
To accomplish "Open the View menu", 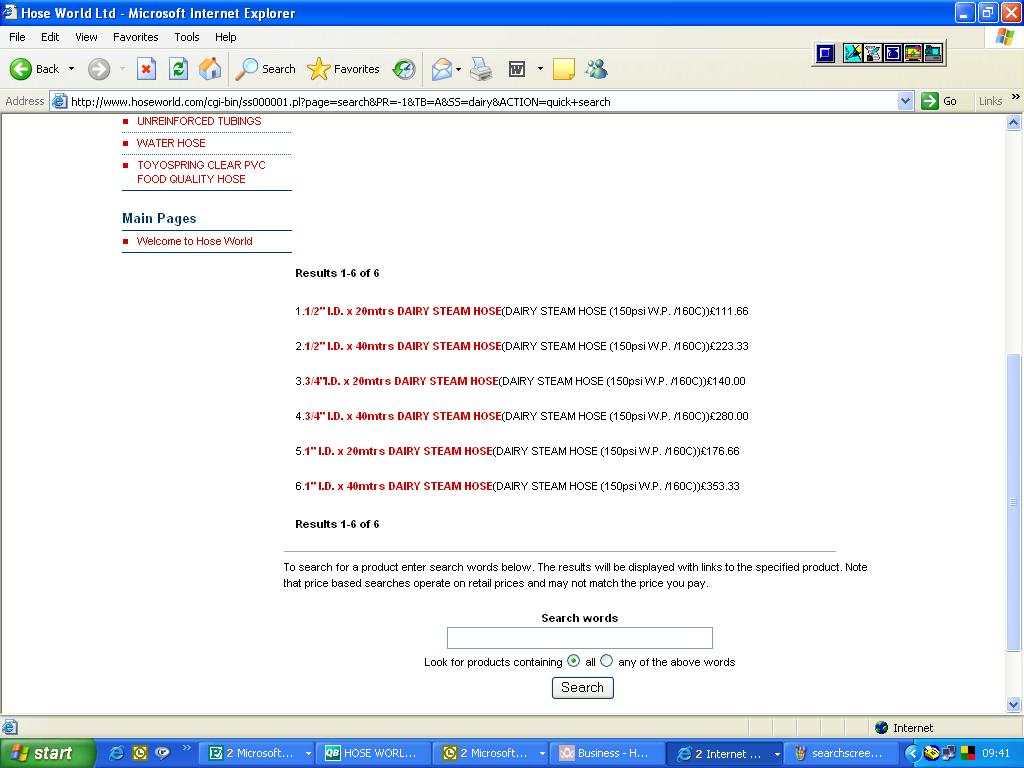I will pos(86,37).
